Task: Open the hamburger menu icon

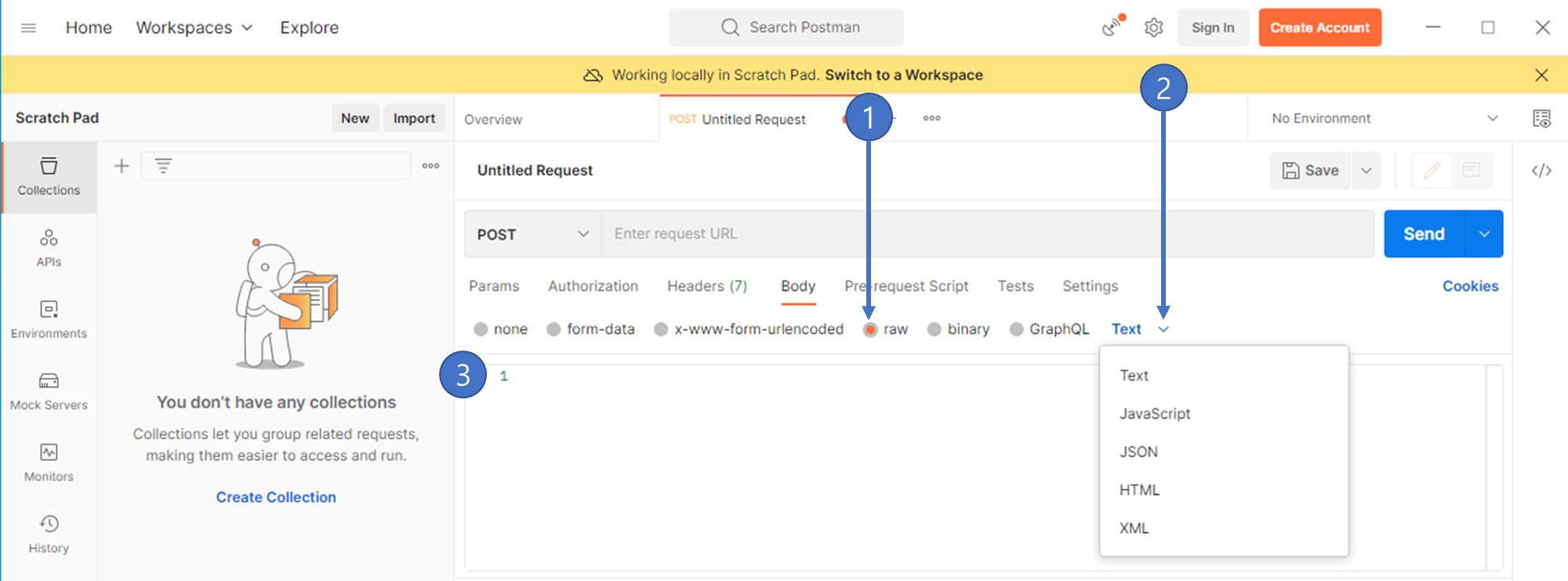Action: 29,27
